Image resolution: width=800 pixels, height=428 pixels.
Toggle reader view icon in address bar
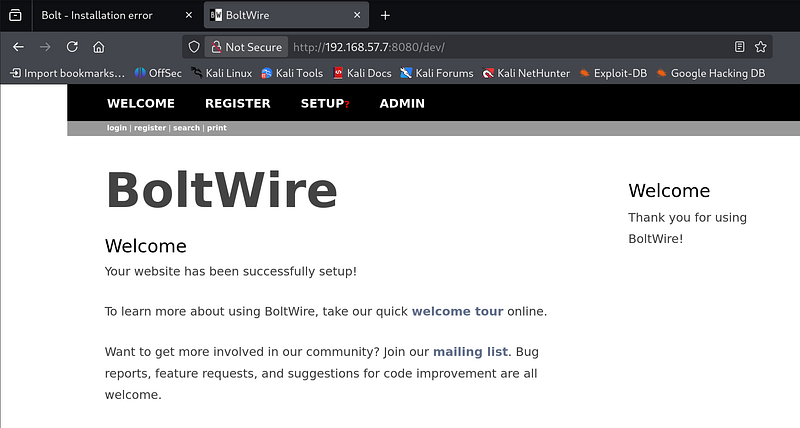[739, 47]
